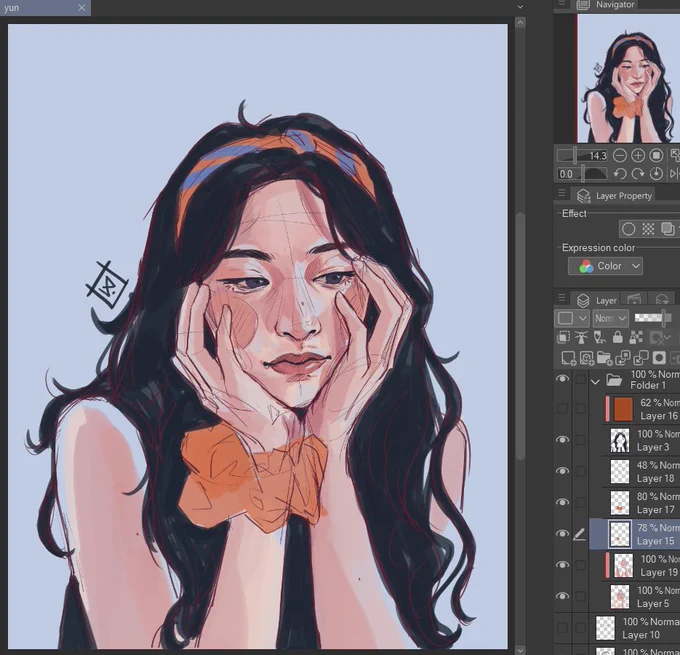Rotate the canvas right in Navigator
The height and width of the screenshot is (655, 680).
[x=638, y=174]
